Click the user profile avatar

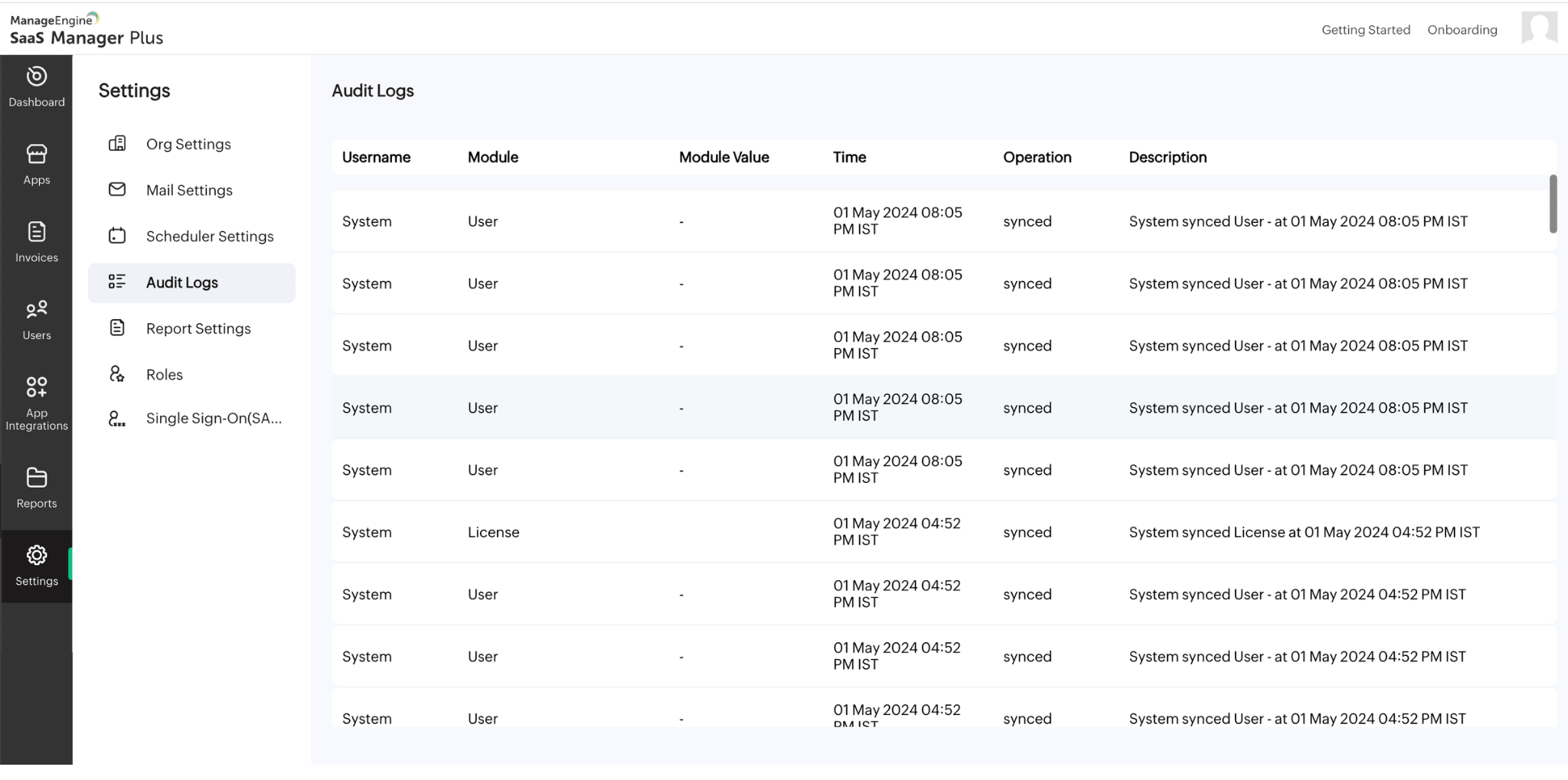click(x=1539, y=28)
